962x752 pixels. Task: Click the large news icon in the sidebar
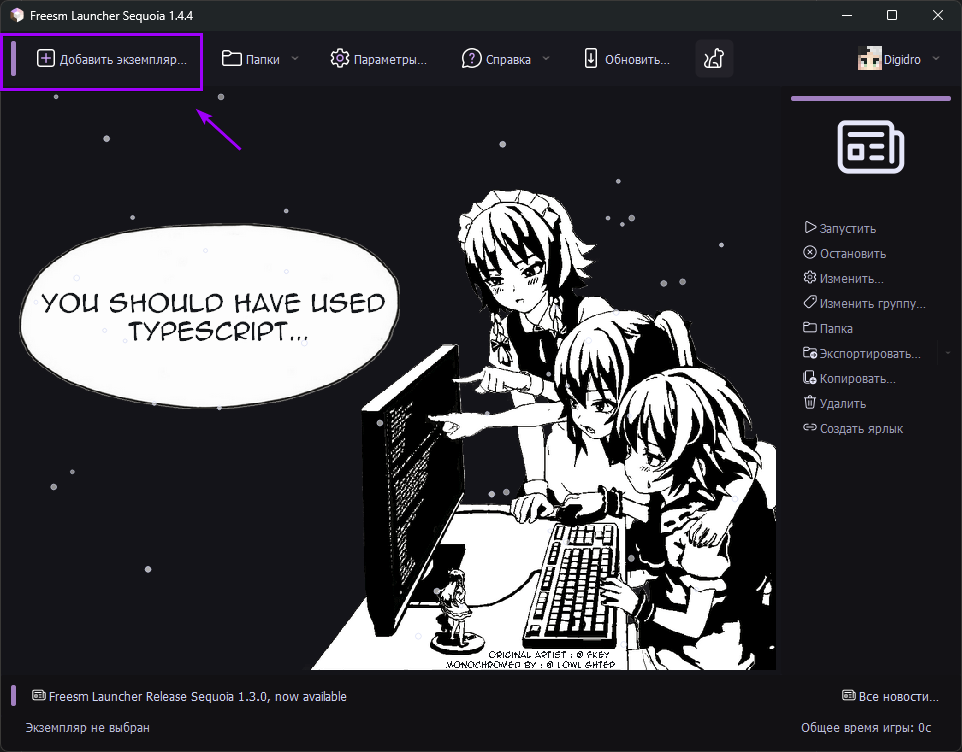(870, 148)
